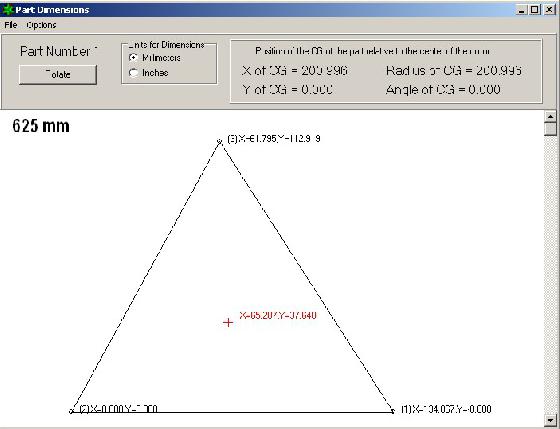Click the triangle top vertex point (3)

(219, 142)
